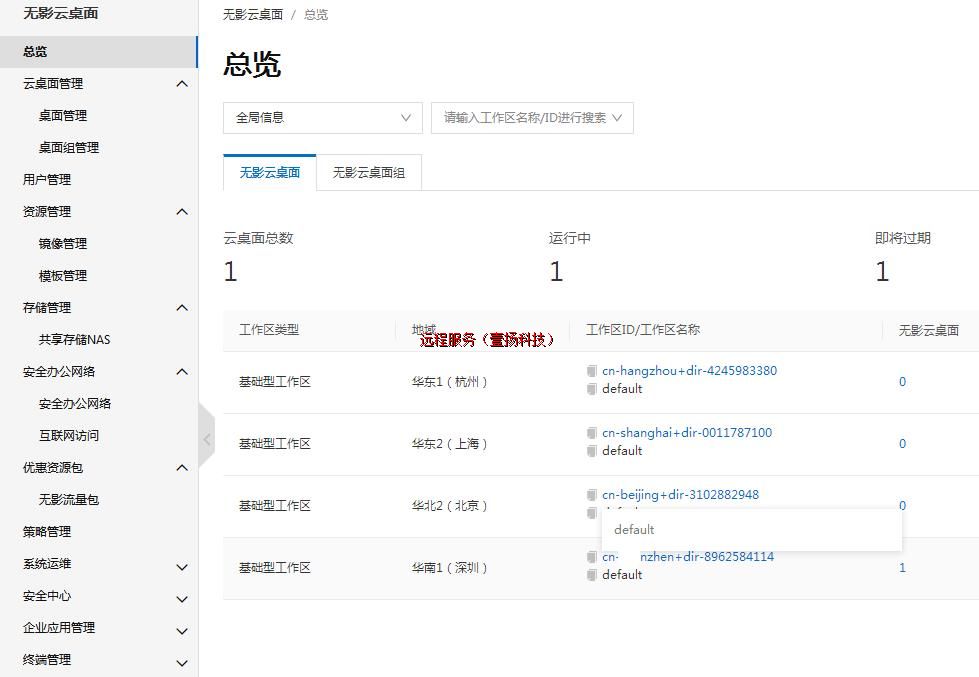Click copy icon beside cn-shanghai workspace ID
Screen dimensions: 979x677
coord(592,433)
